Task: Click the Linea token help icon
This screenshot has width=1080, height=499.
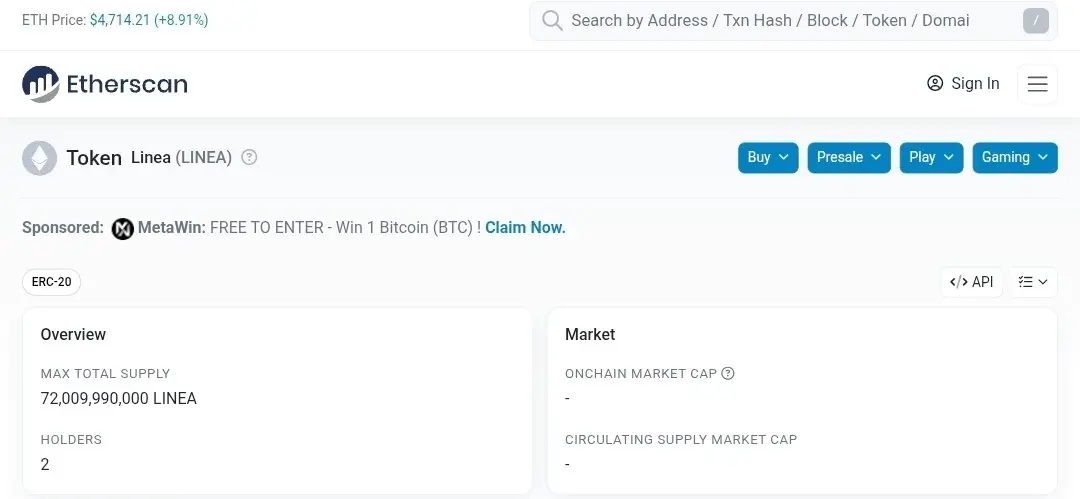Action: tap(249, 157)
